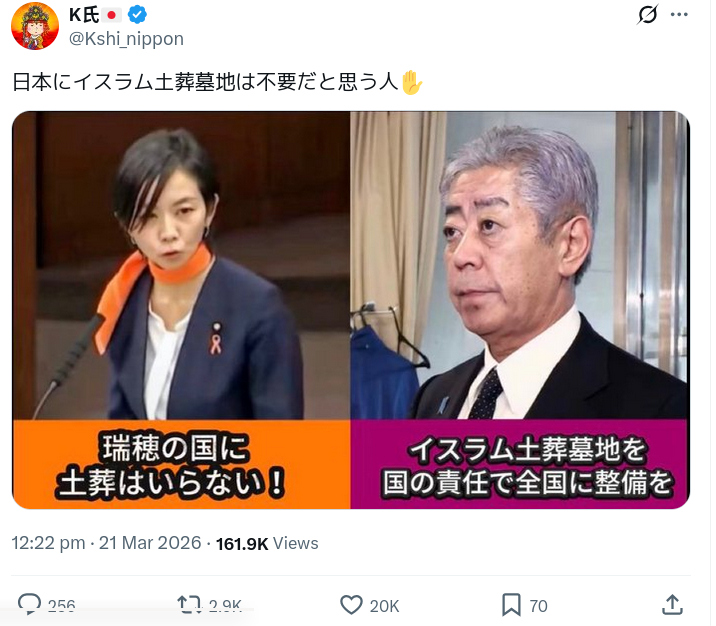Share the post via upload icon
The height and width of the screenshot is (626, 716).
point(672,605)
